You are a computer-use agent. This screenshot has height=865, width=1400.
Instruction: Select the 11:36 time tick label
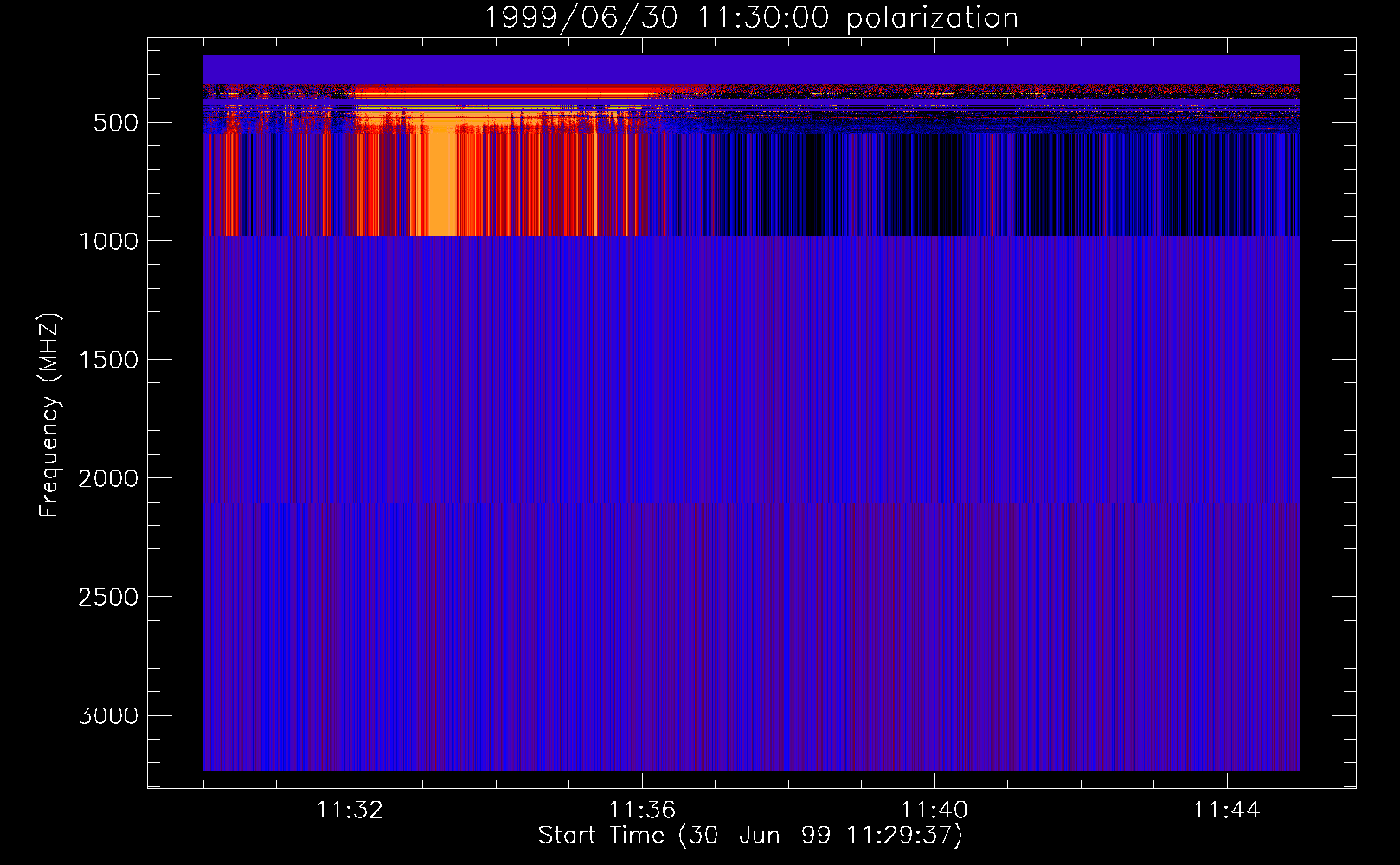[x=642, y=811]
